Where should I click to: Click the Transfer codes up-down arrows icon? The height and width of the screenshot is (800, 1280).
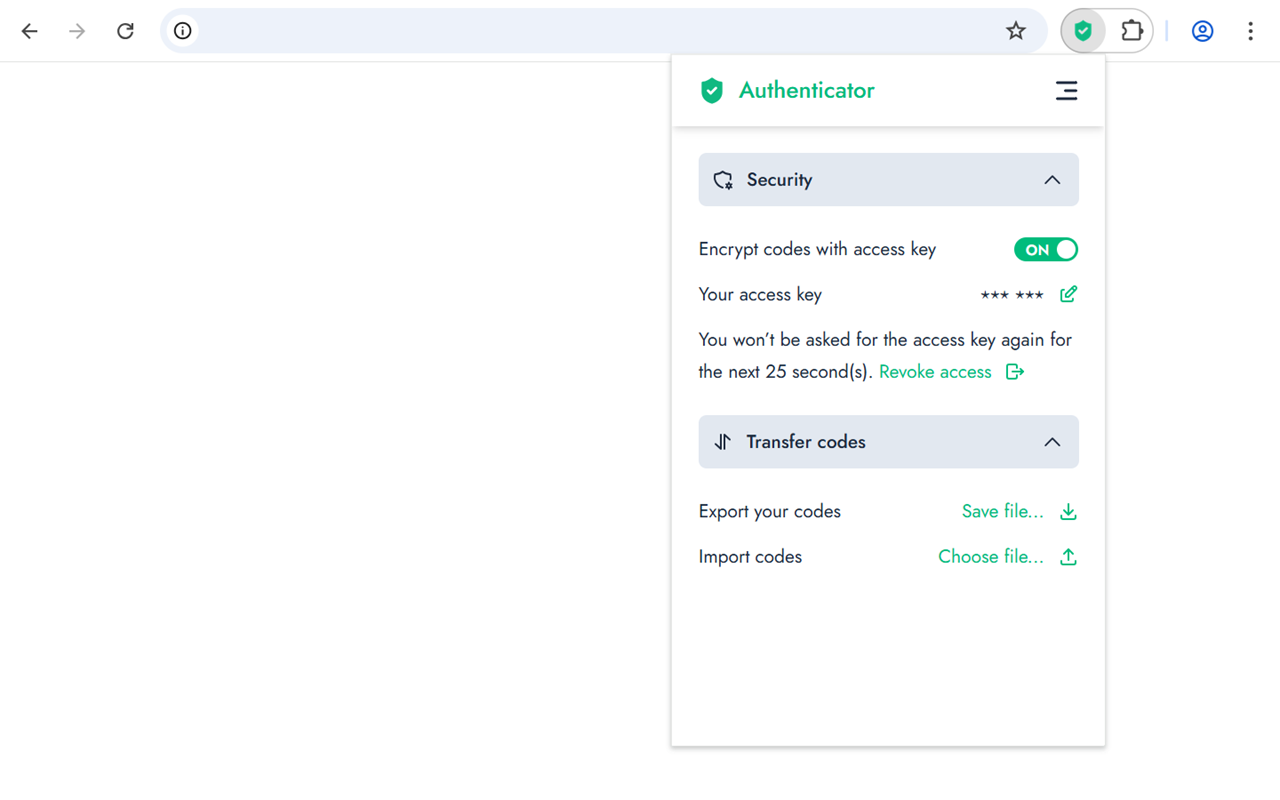(723, 442)
